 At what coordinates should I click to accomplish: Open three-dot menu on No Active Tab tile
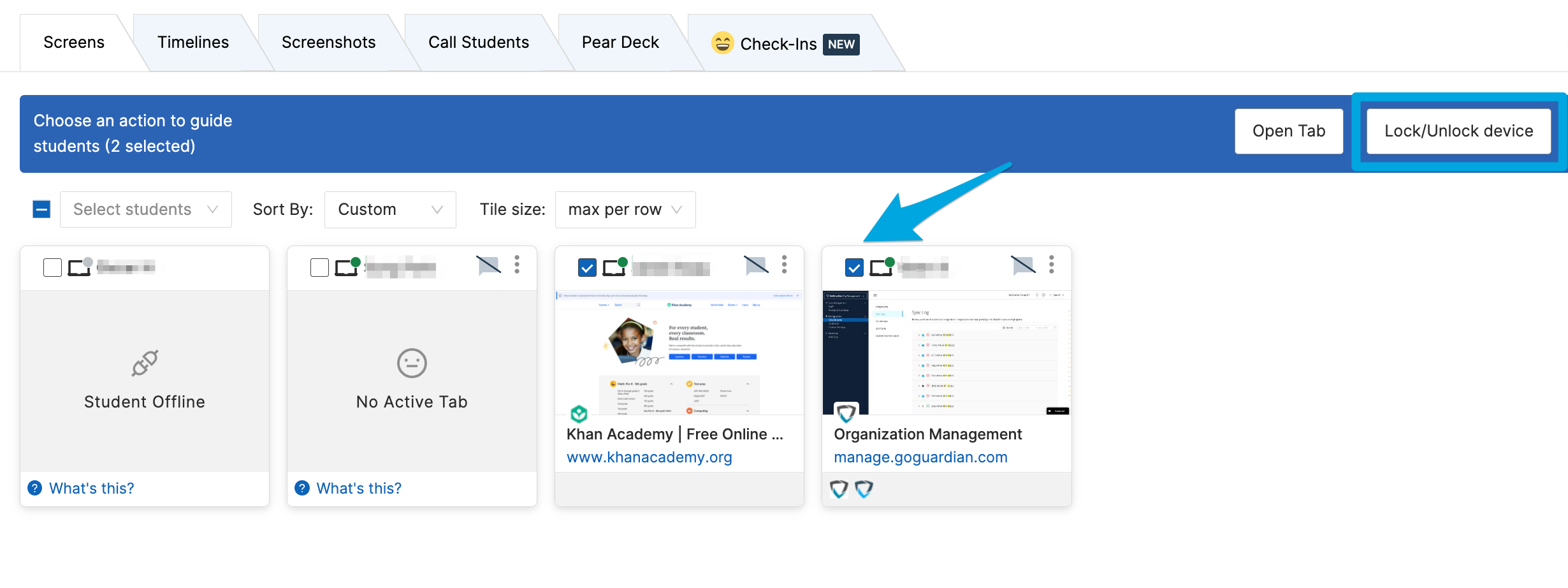click(517, 264)
